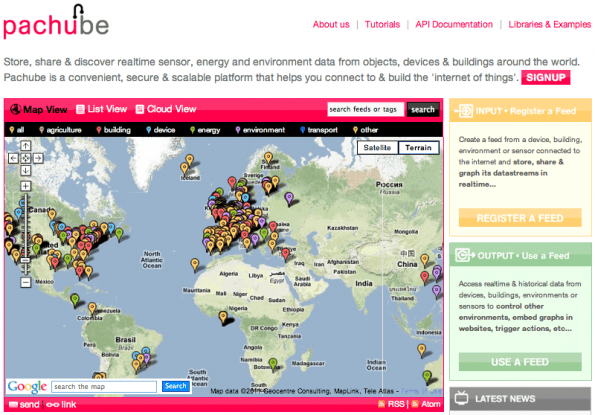Click the map recenter icon
Image resolution: width=595 pixels, height=415 pixels.
[x=25, y=158]
